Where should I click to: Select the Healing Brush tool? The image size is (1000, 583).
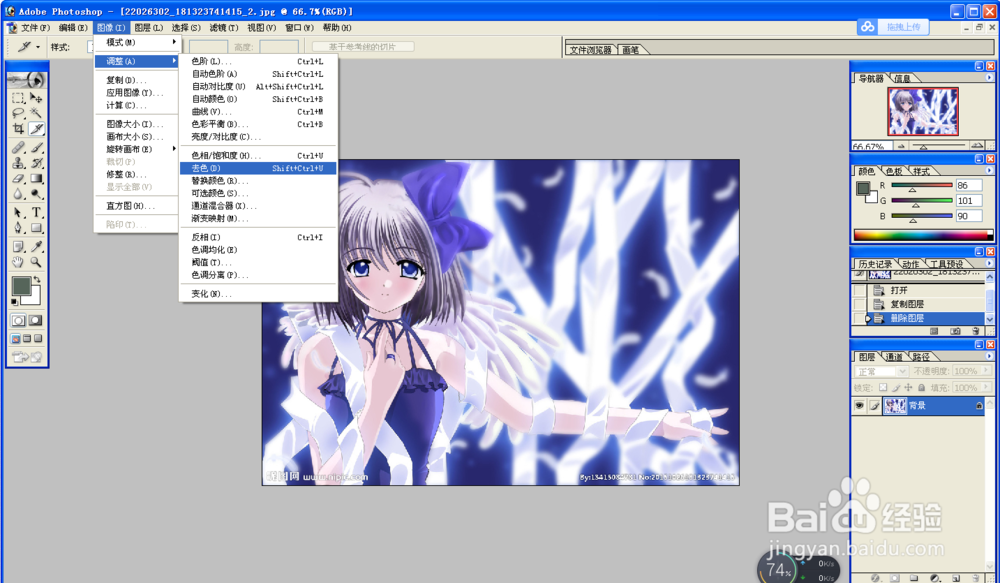tap(18, 147)
